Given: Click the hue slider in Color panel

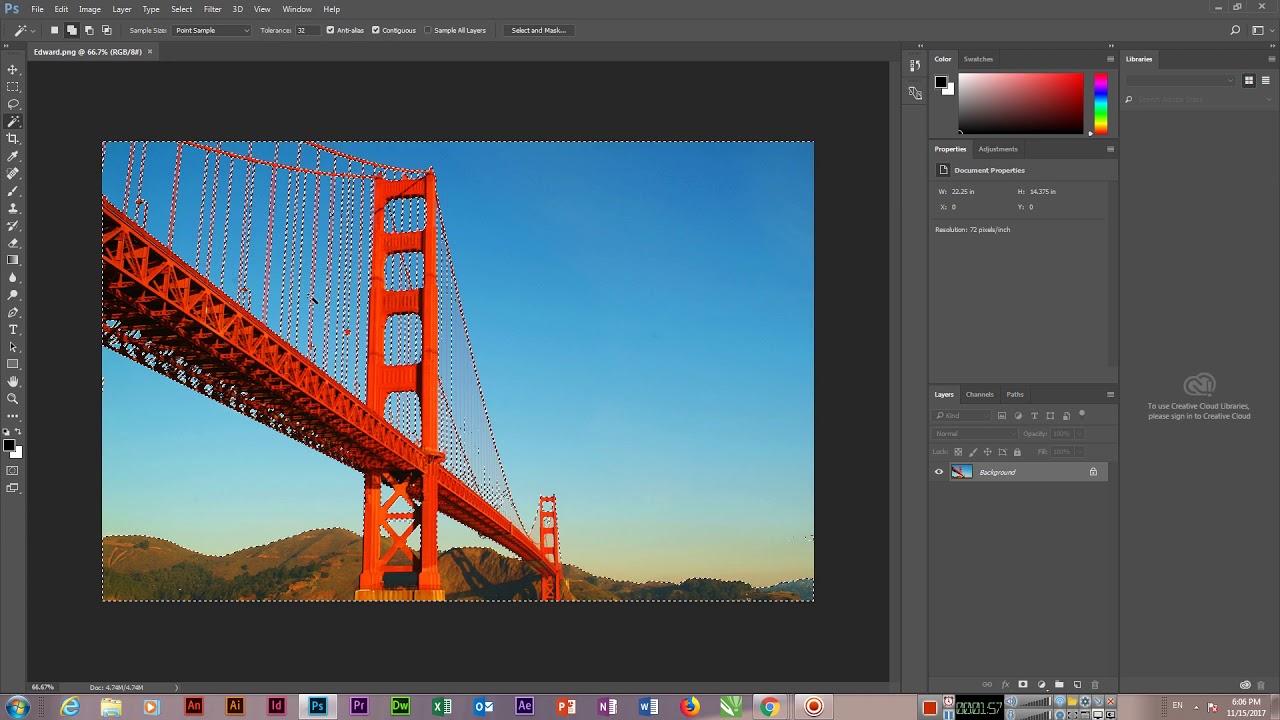Looking at the screenshot, I should click(x=1100, y=103).
